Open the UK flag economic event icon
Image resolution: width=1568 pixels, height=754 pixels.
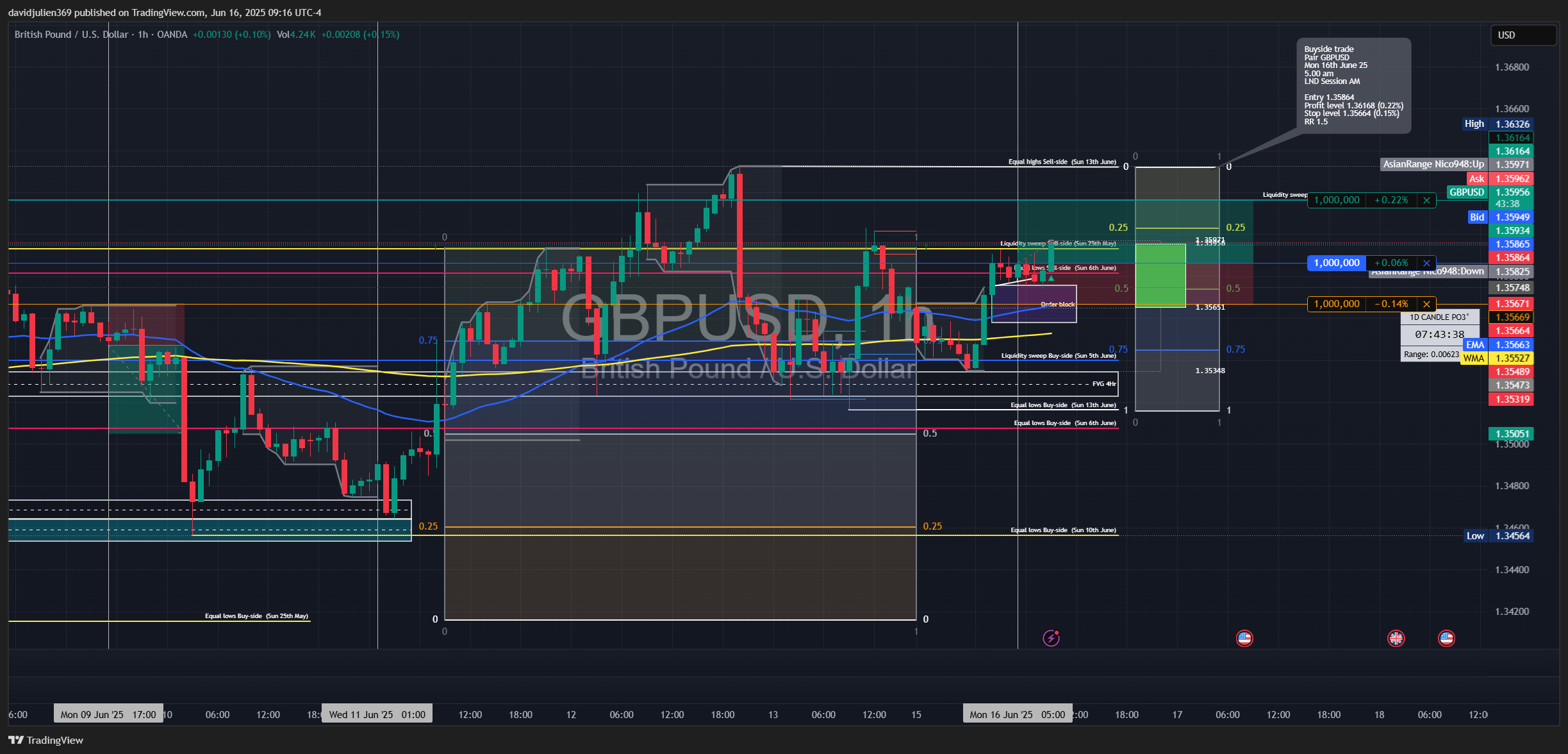tap(1396, 638)
